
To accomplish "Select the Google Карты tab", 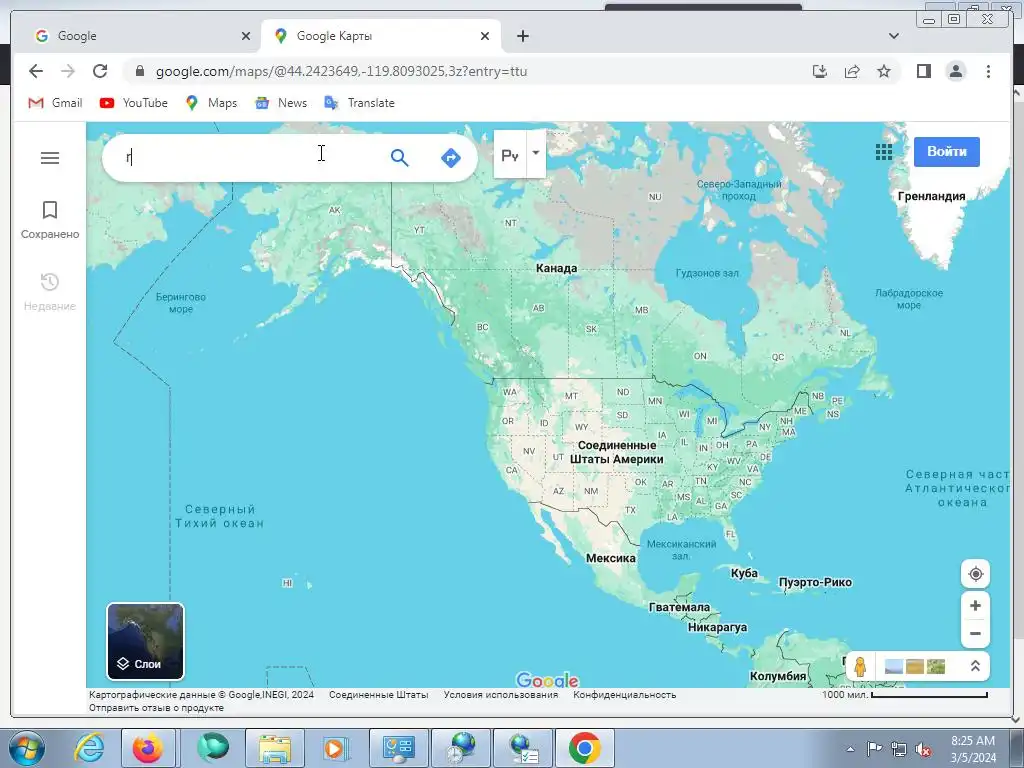I will tap(381, 36).
